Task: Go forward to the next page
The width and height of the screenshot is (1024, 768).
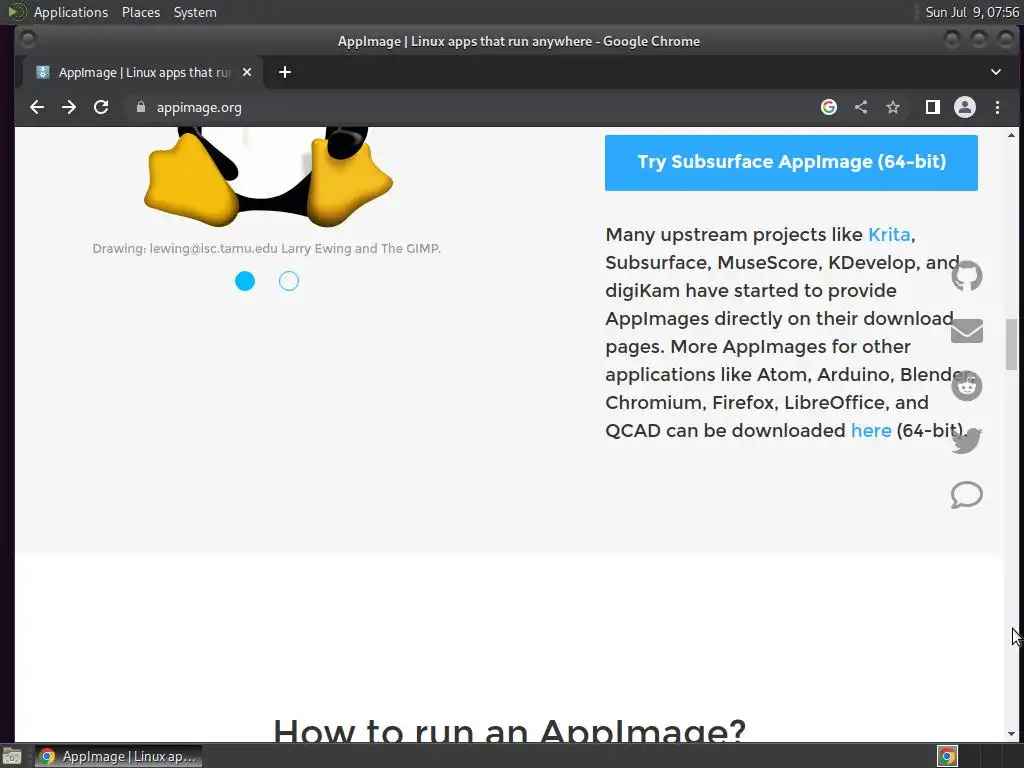Action: coord(69,107)
